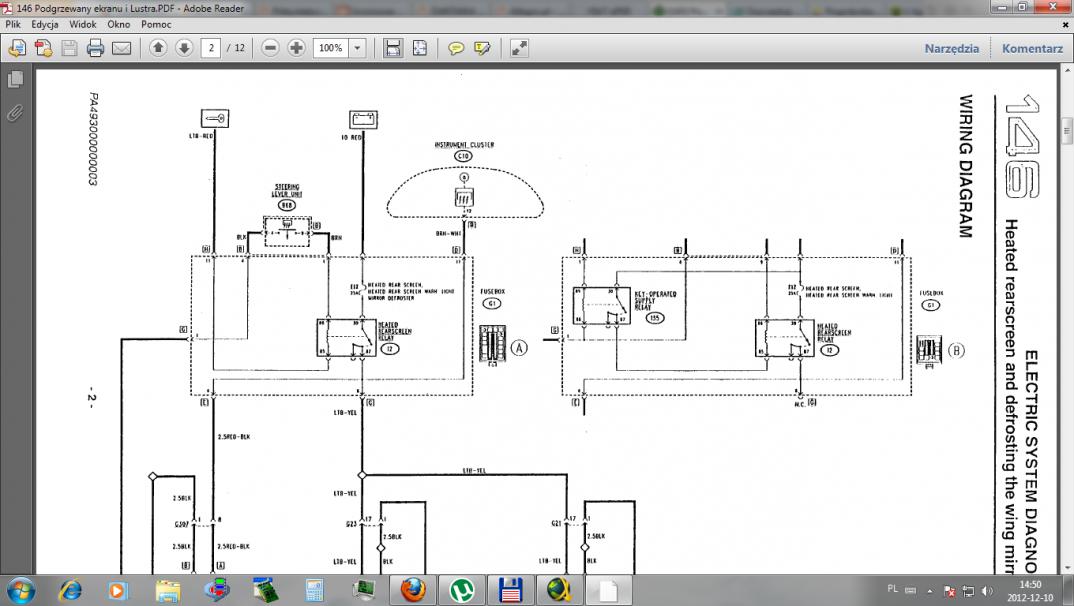Screen dimensions: 1074x606
Task: Zoom in using the plus button
Action: 296,48
